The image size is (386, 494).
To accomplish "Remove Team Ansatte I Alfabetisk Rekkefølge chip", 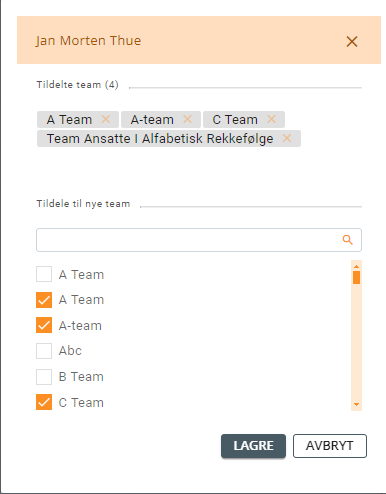I will pos(287,138).
